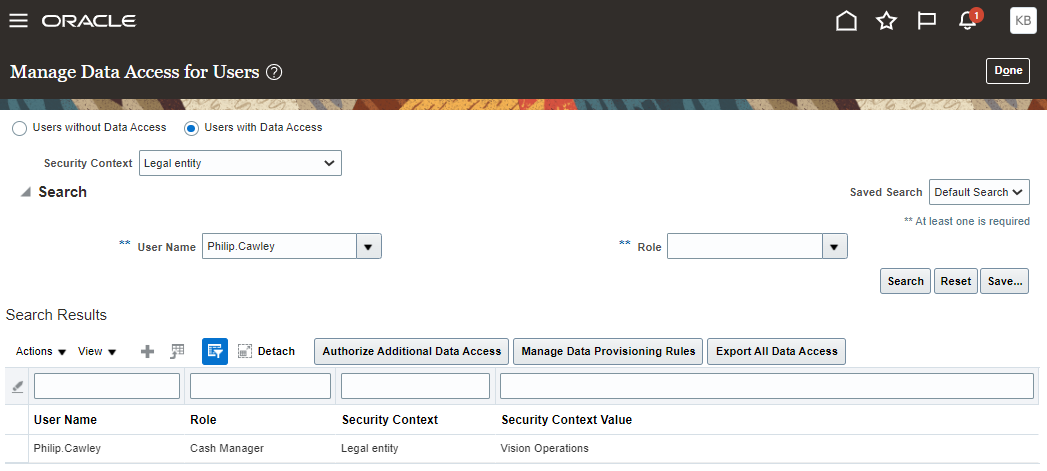The width and height of the screenshot is (1047, 471).
Task: Open Favorites star icon
Action: pos(886,21)
